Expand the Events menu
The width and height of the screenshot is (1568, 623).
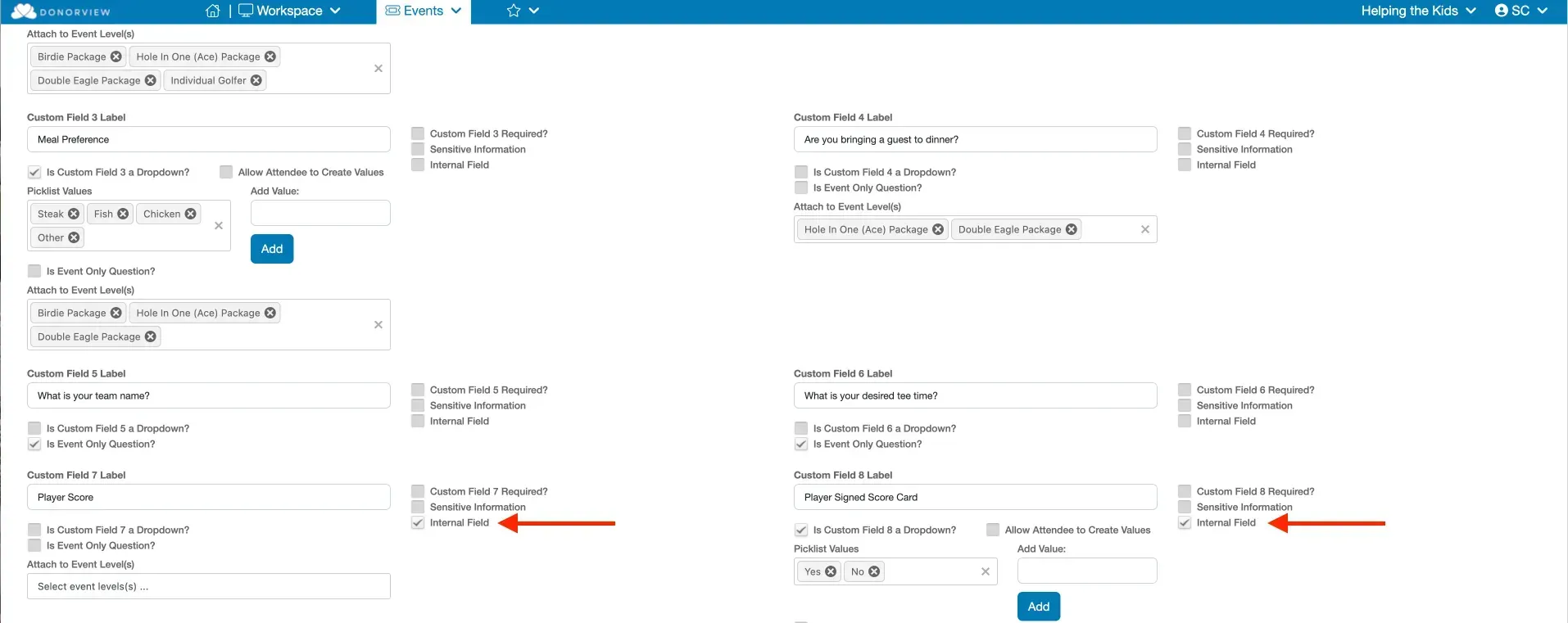coord(424,11)
